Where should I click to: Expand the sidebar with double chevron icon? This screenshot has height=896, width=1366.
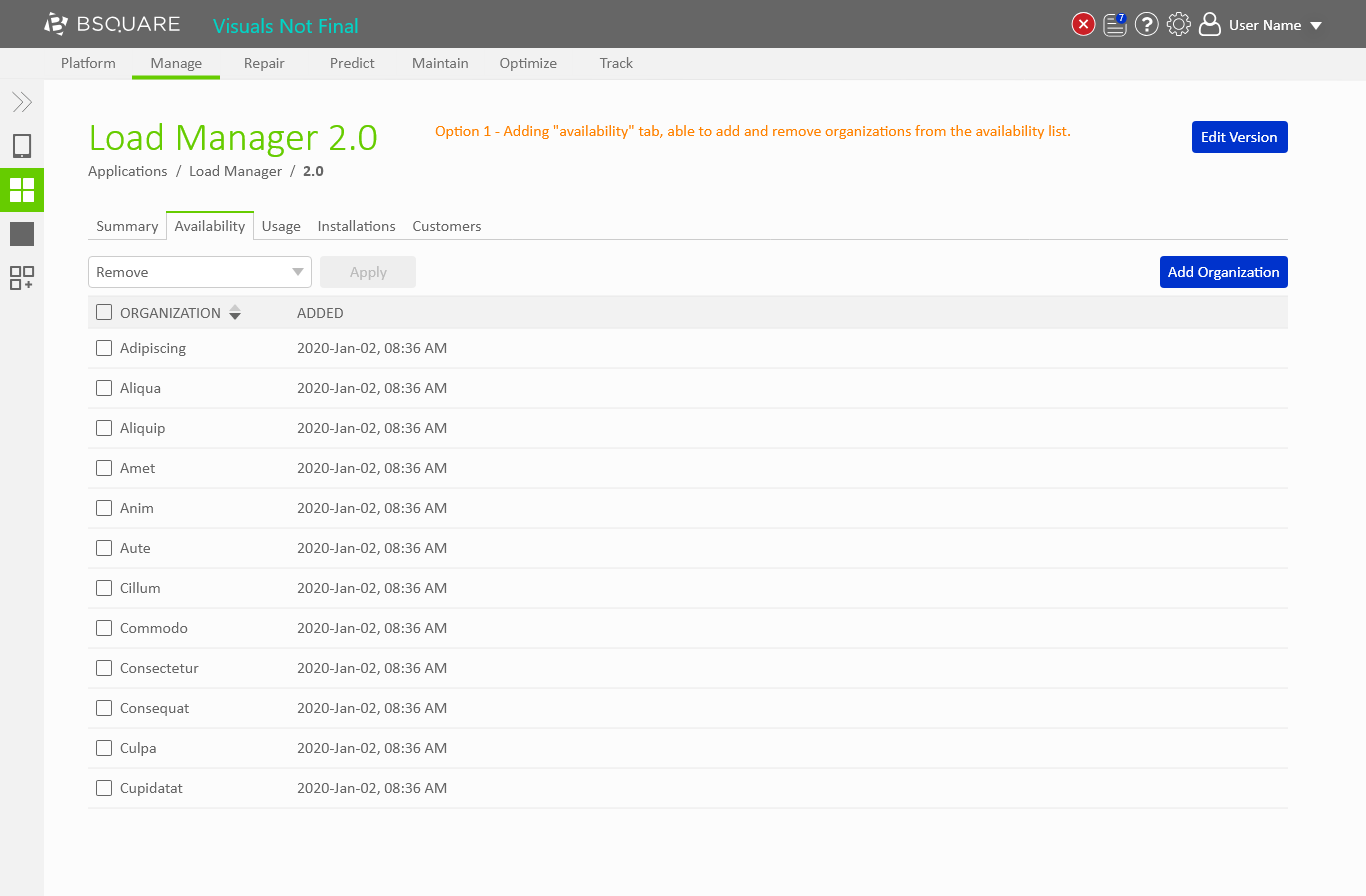[22, 102]
